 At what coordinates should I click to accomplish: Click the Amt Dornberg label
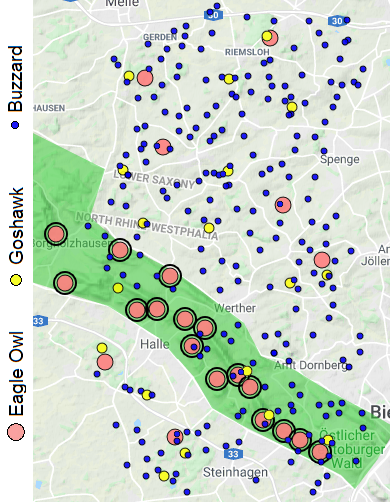311,365
